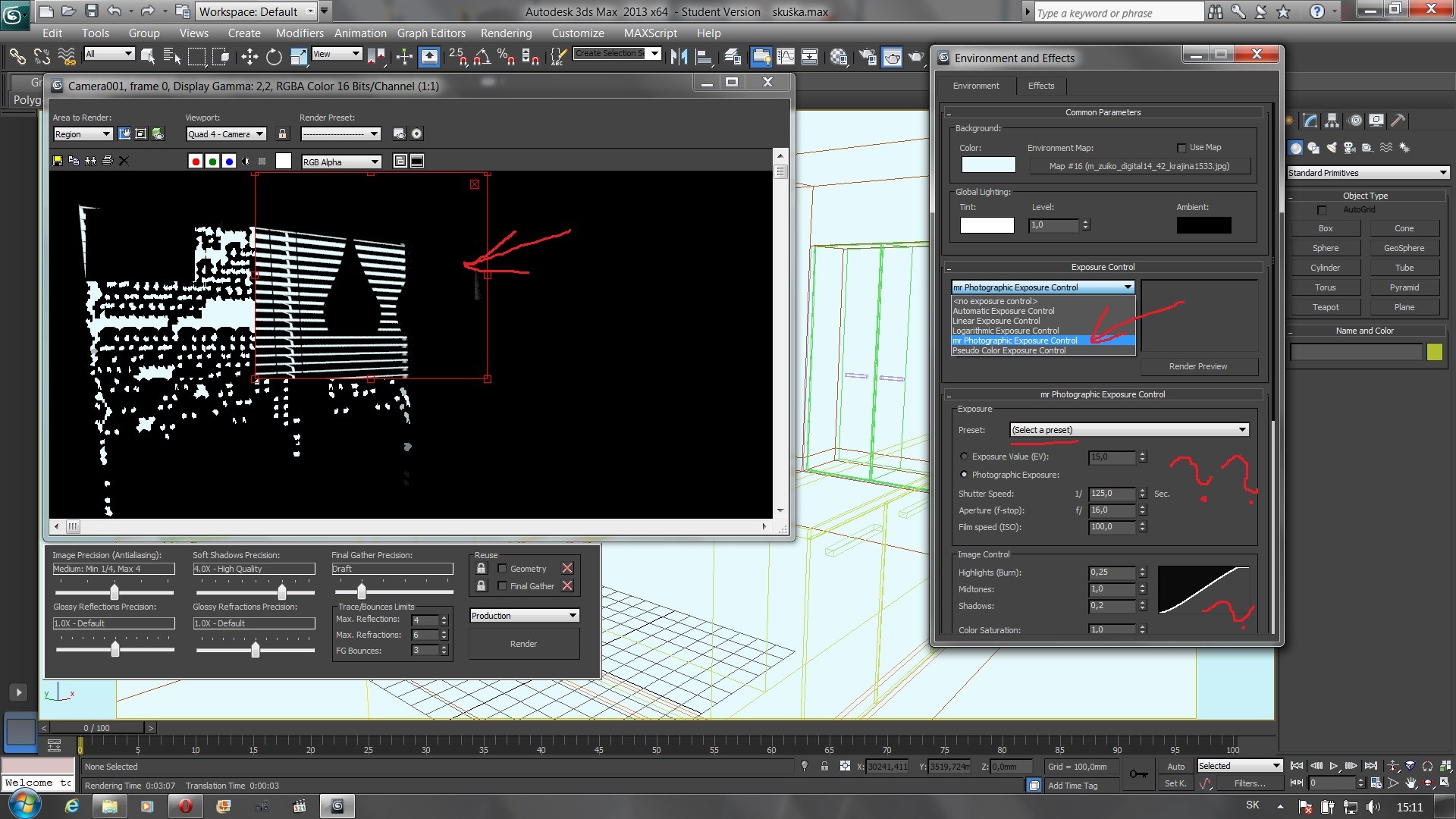Enable the green channel toggle
The width and height of the screenshot is (1456, 819).
click(x=212, y=162)
